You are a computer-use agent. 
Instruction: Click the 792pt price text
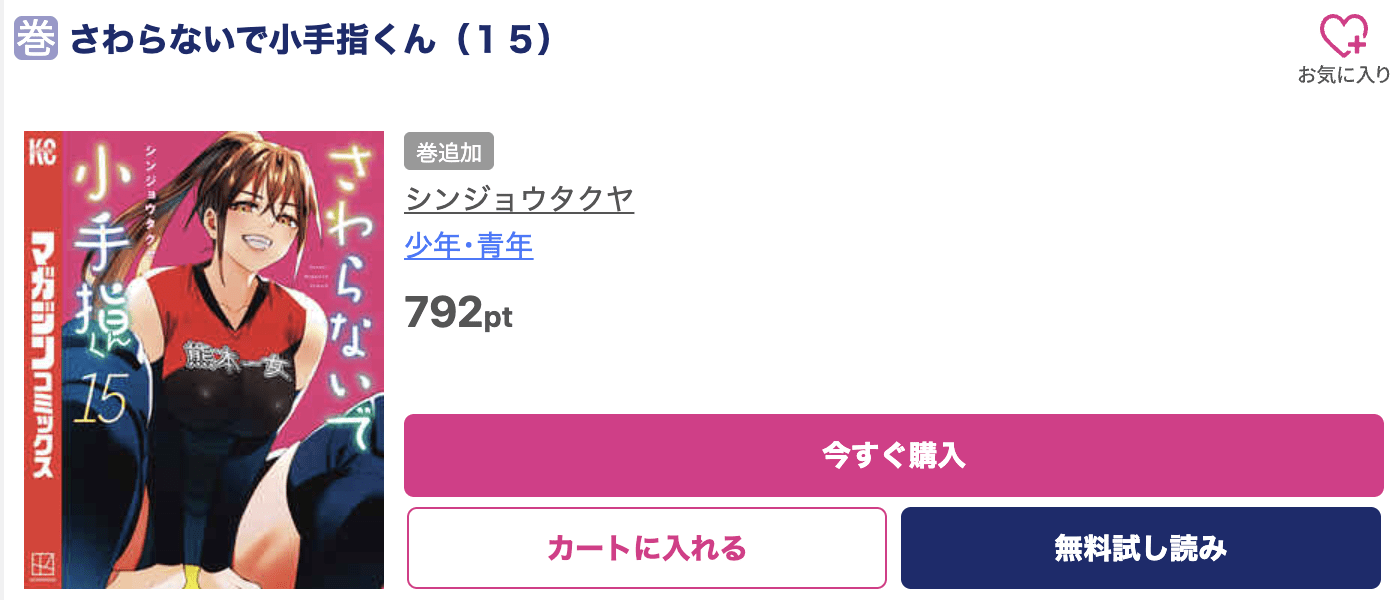pyautogui.click(x=458, y=313)
